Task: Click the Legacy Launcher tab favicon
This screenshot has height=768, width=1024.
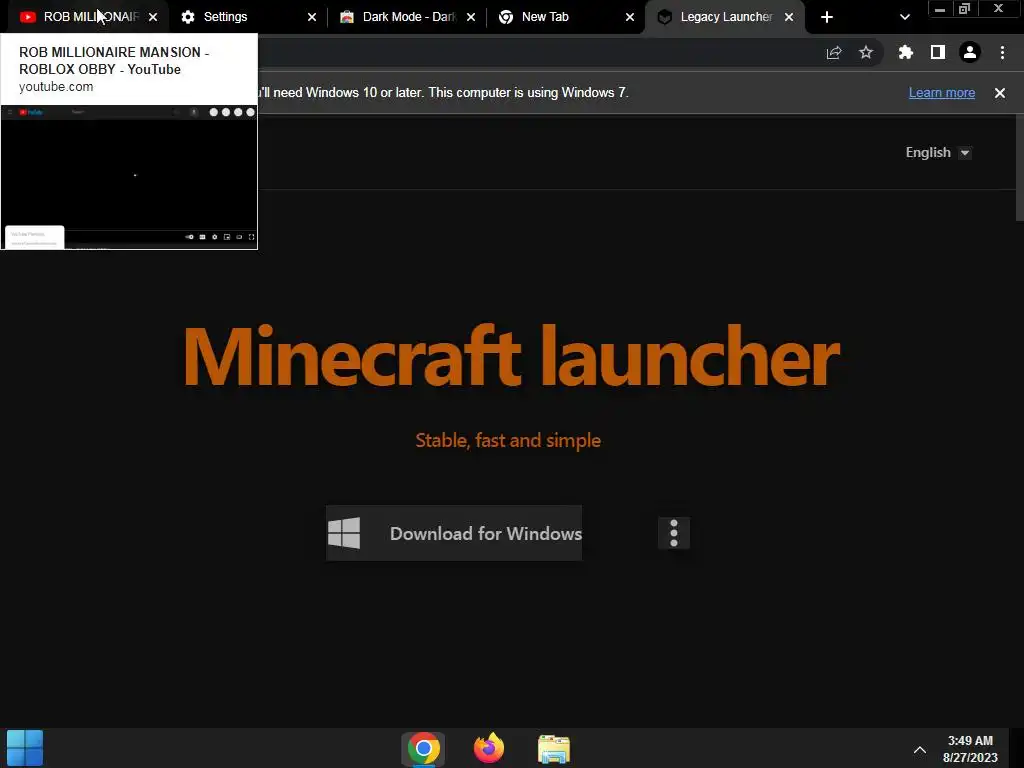Action: pos(664,17)
